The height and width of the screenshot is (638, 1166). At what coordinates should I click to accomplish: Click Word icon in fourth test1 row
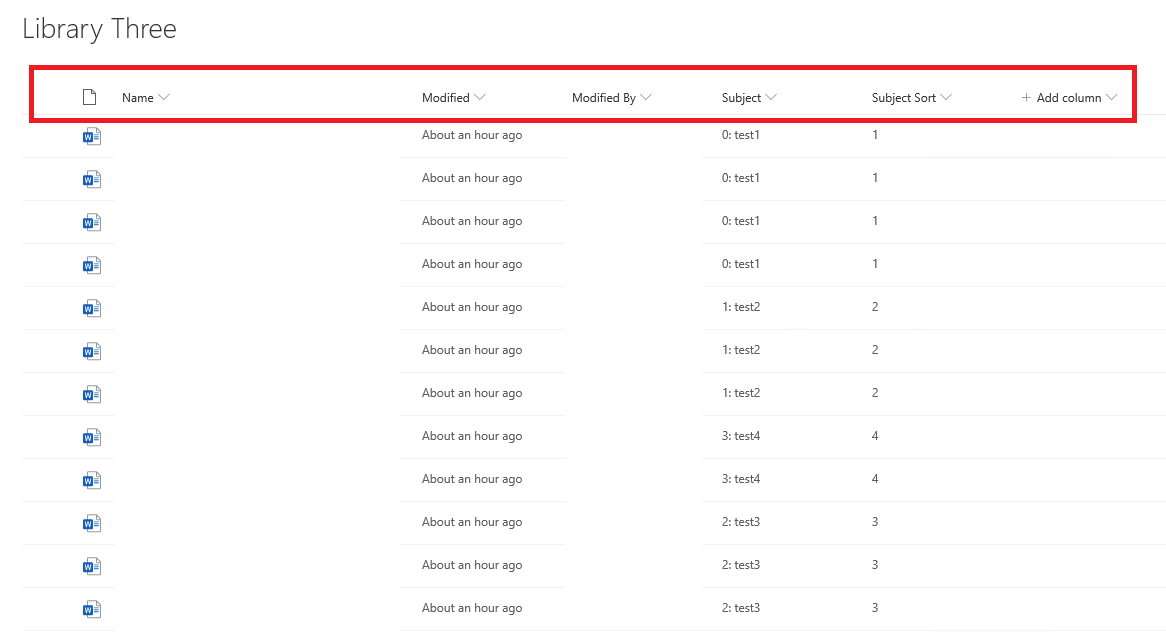91,265
